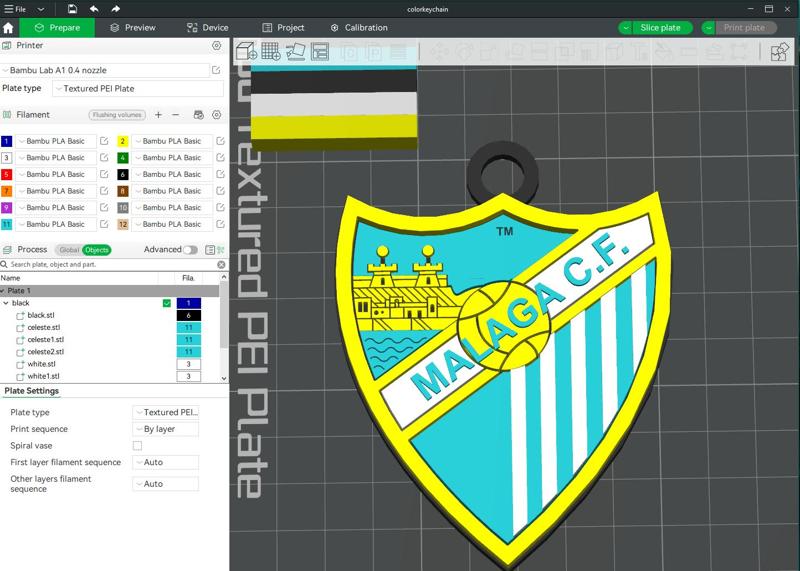Click the Add plate grid icon
800x571 pixels.
pos(270,52)
